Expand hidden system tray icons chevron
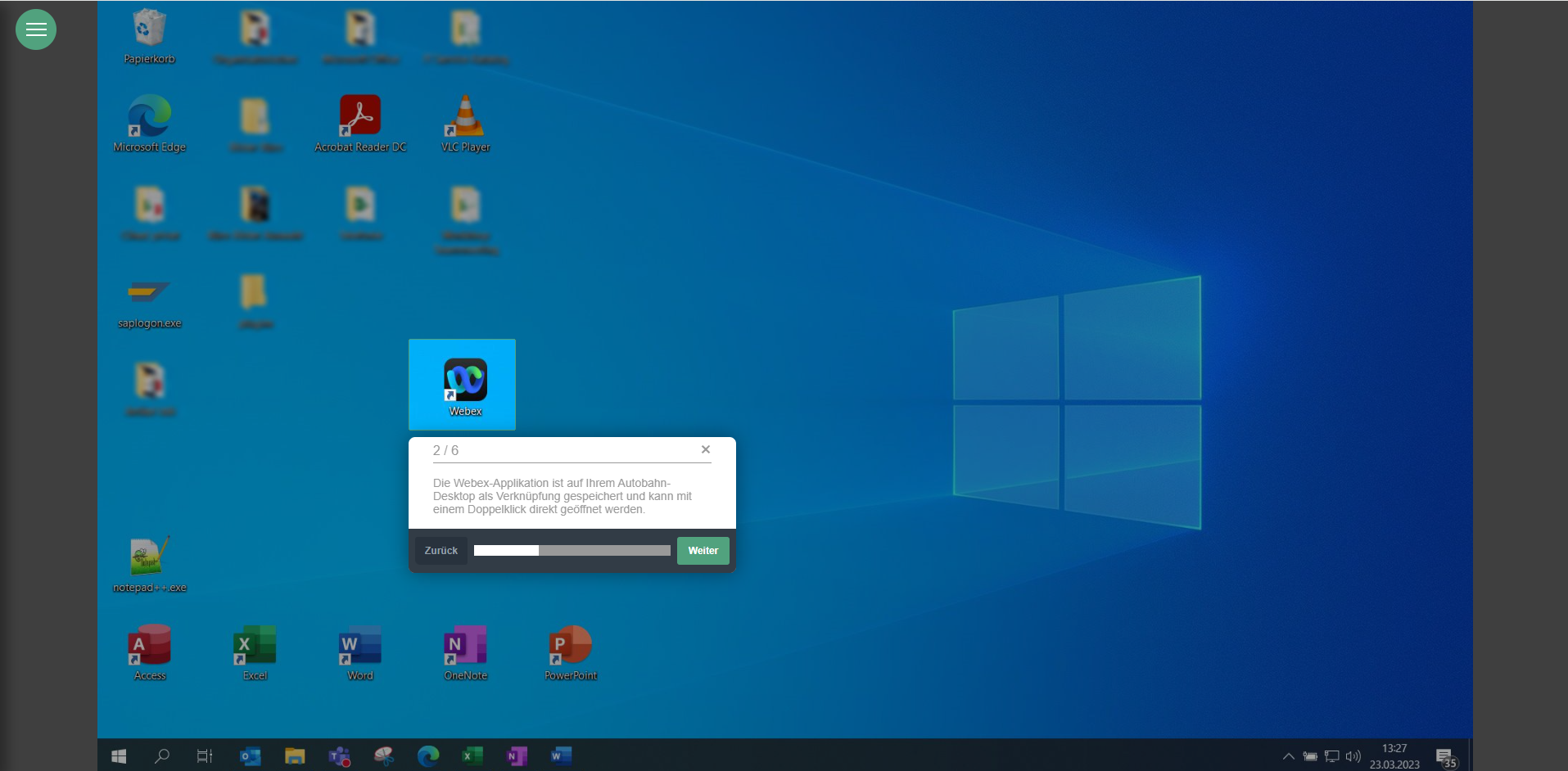The height and width of the screenshot is (771, 1568). click(x=1288, y=756)
